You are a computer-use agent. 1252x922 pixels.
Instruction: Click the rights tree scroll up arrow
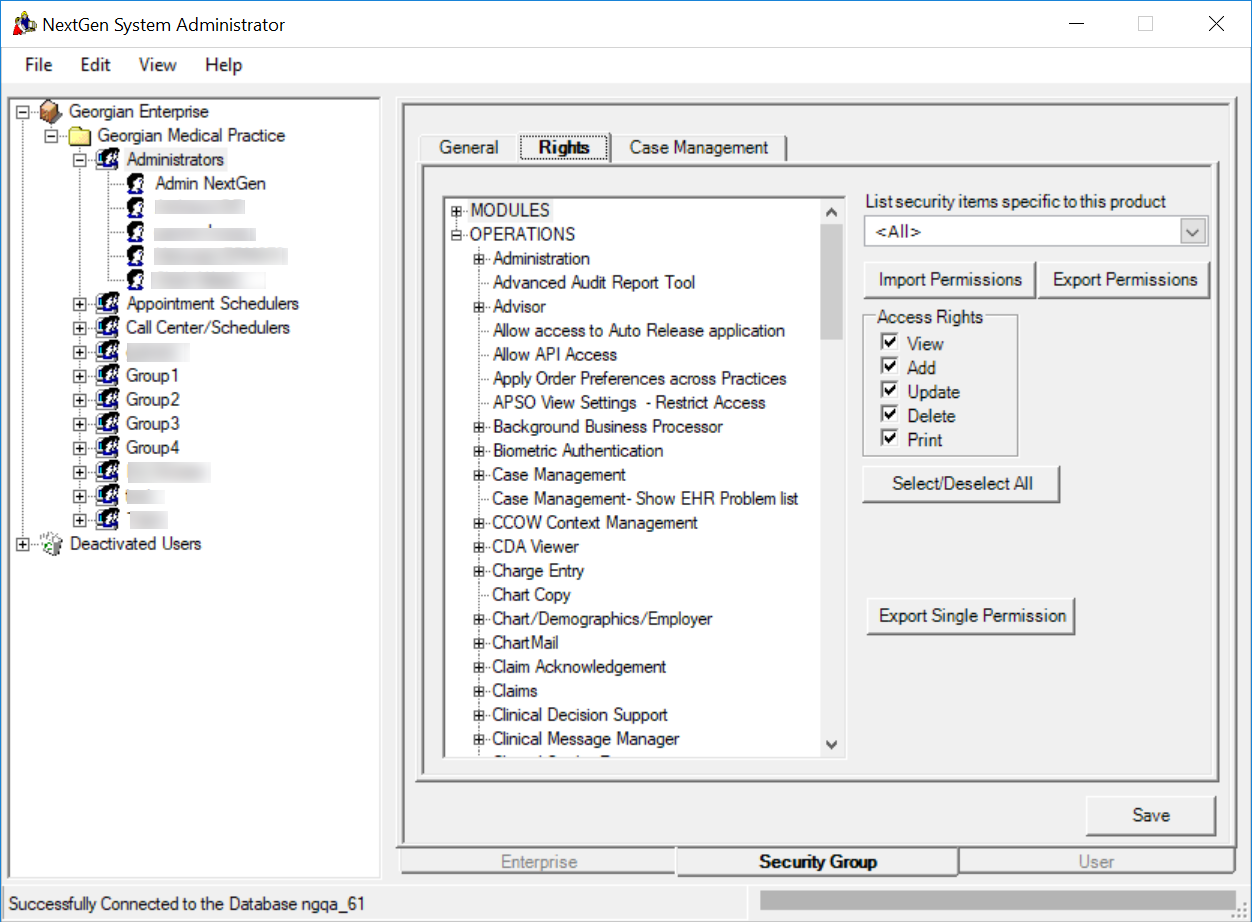pyautogui.click(x=831, y=212)
